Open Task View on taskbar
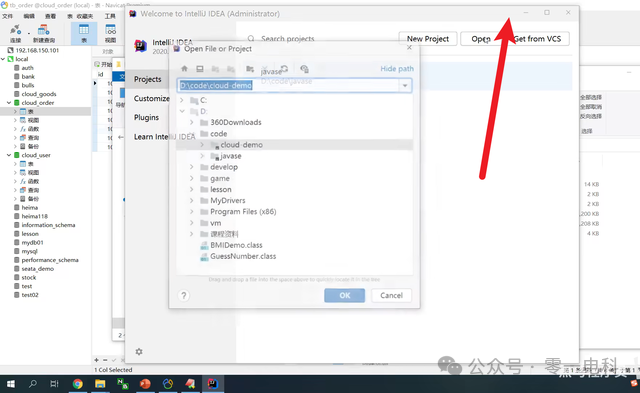 coord(54,384)
